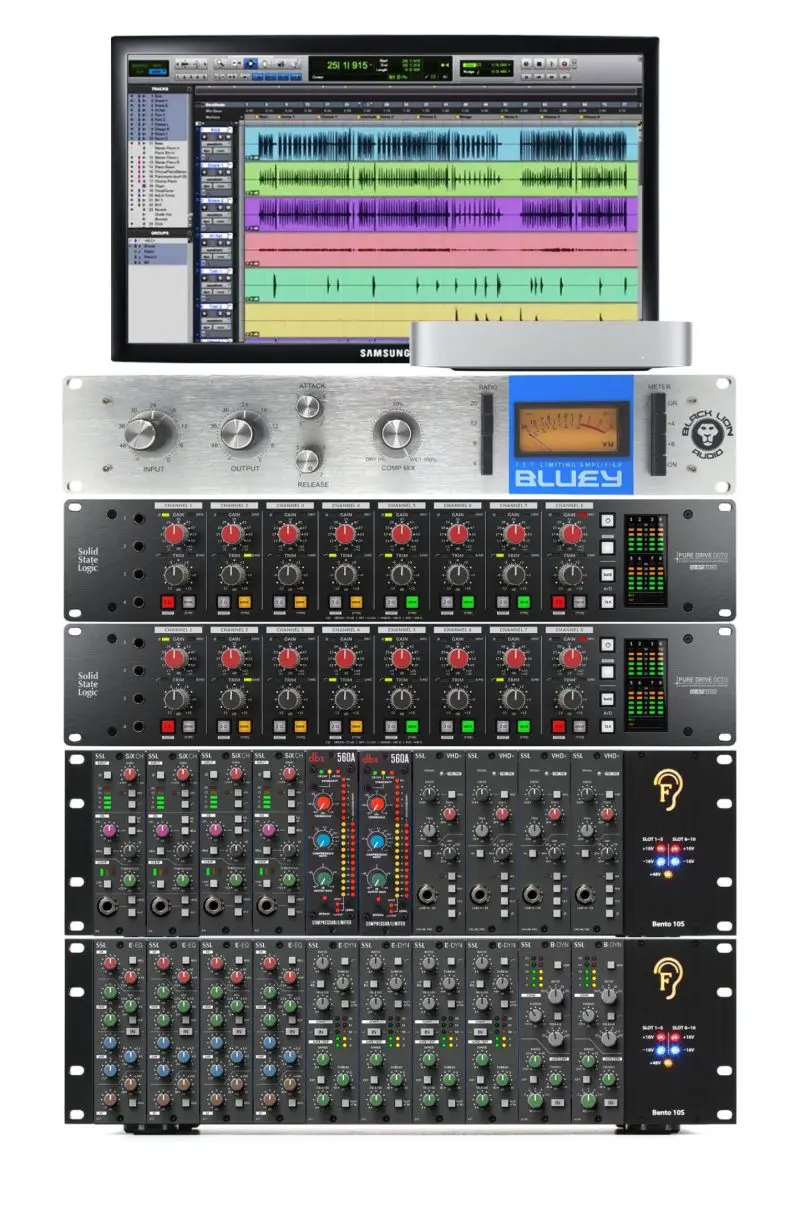Click the Bluey COMP MIX knob

tap(395, 433)
